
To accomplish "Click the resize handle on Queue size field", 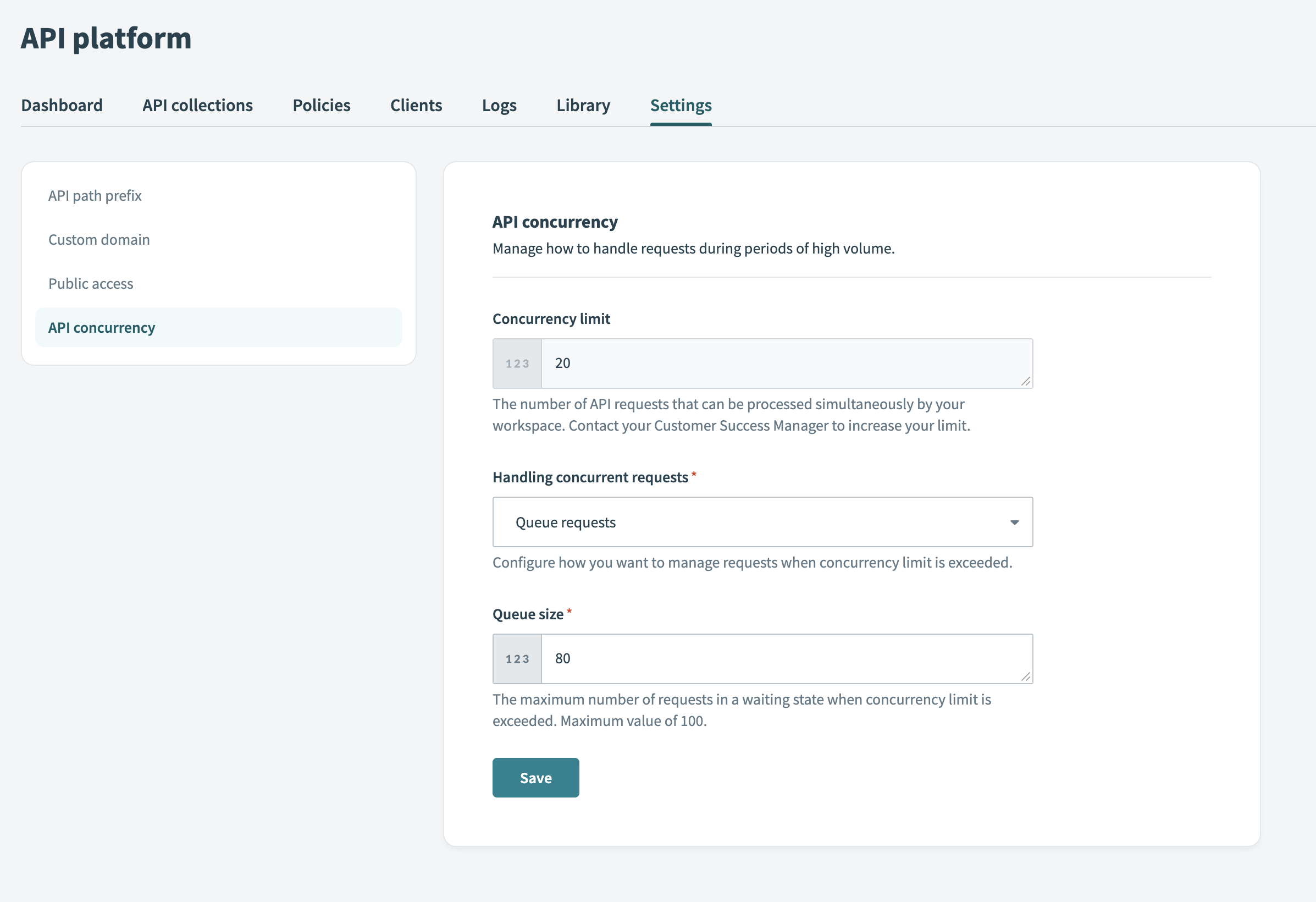I will pyautogui.click(x=1026, y=678).
